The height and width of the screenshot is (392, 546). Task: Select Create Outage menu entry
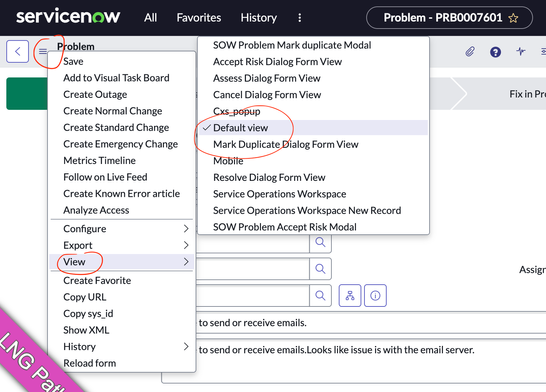point(122,94)
